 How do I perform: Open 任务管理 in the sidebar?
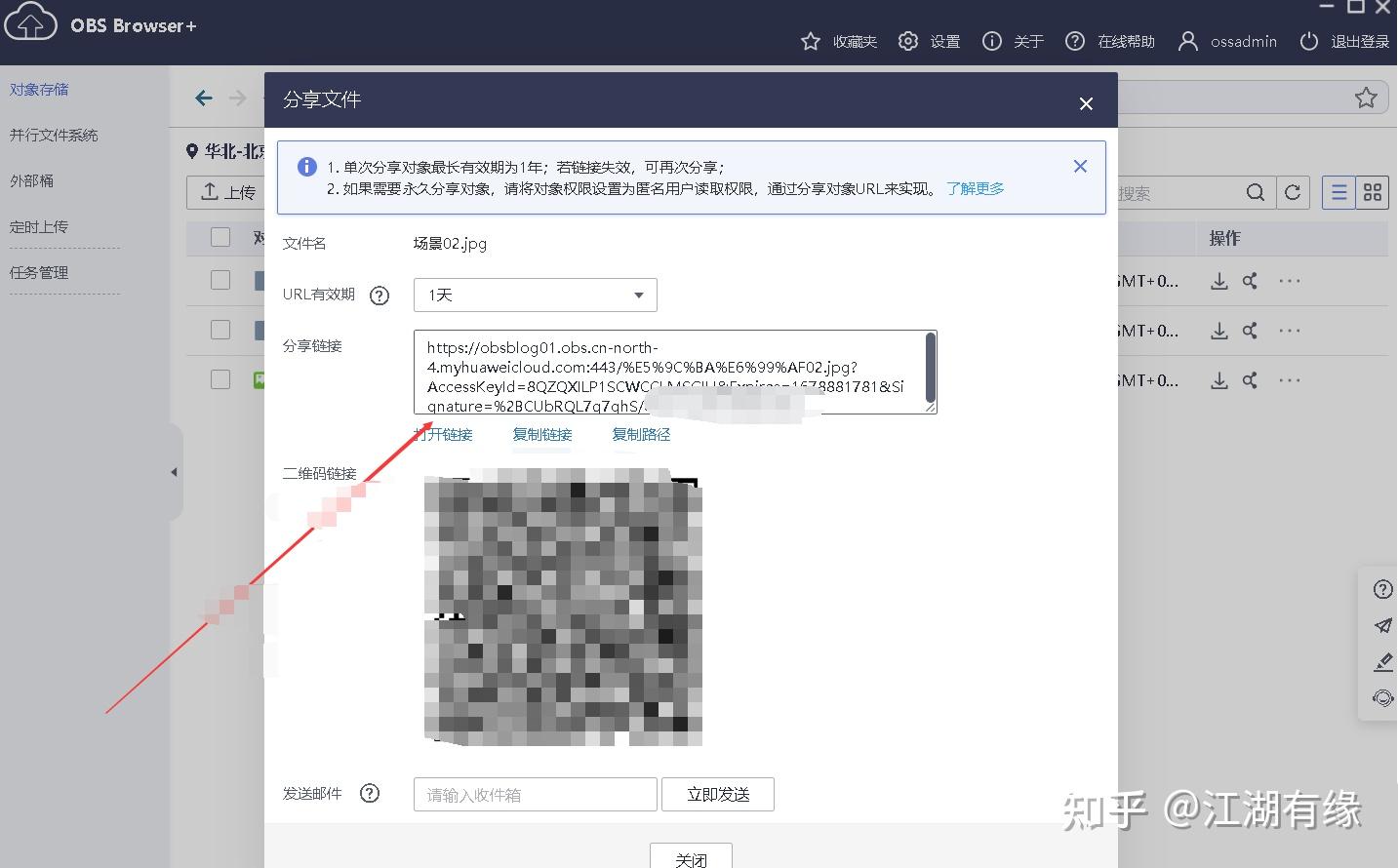[x=39, y=272]
